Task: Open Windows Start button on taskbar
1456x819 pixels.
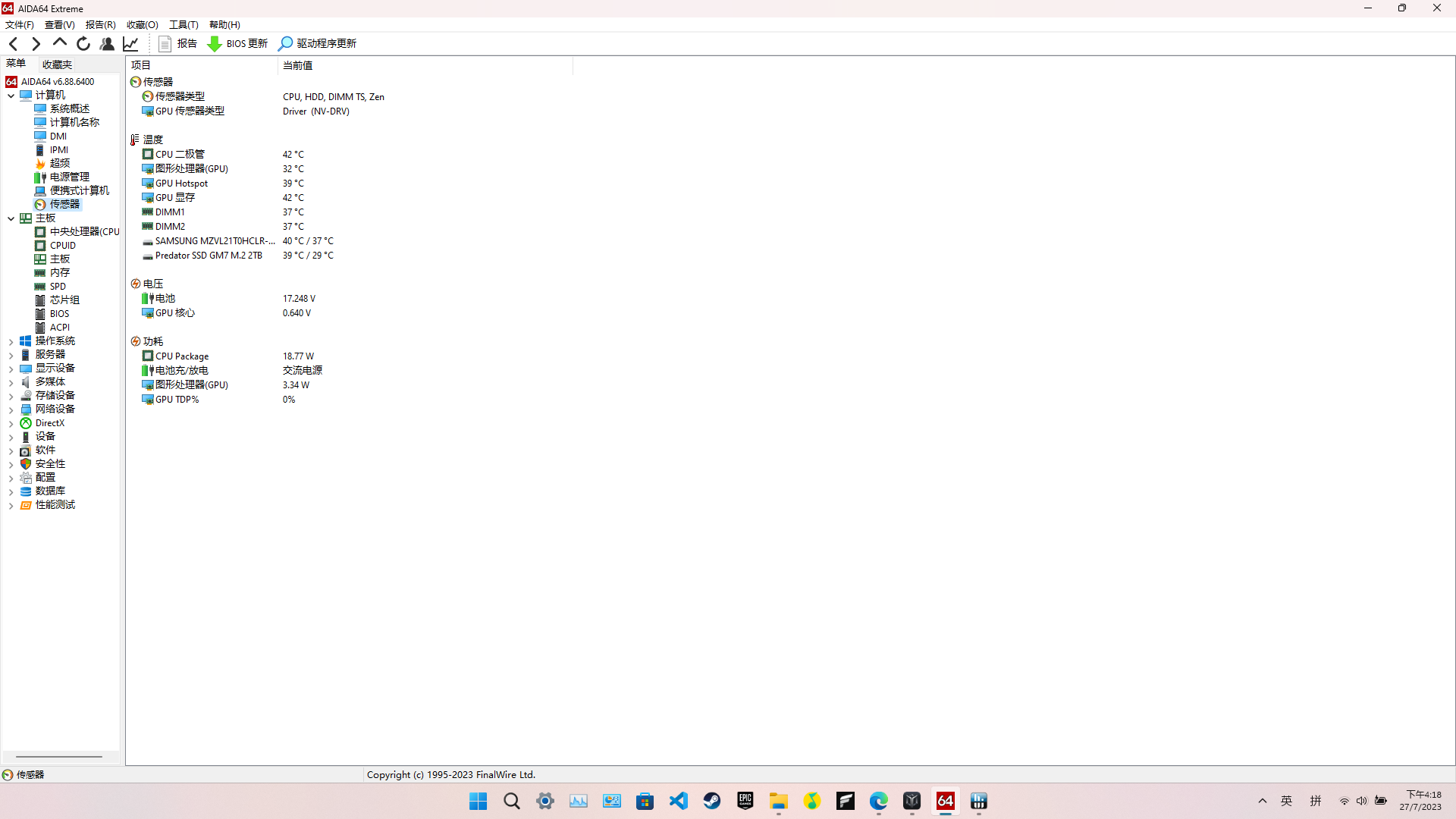Action: coord(478,802)
